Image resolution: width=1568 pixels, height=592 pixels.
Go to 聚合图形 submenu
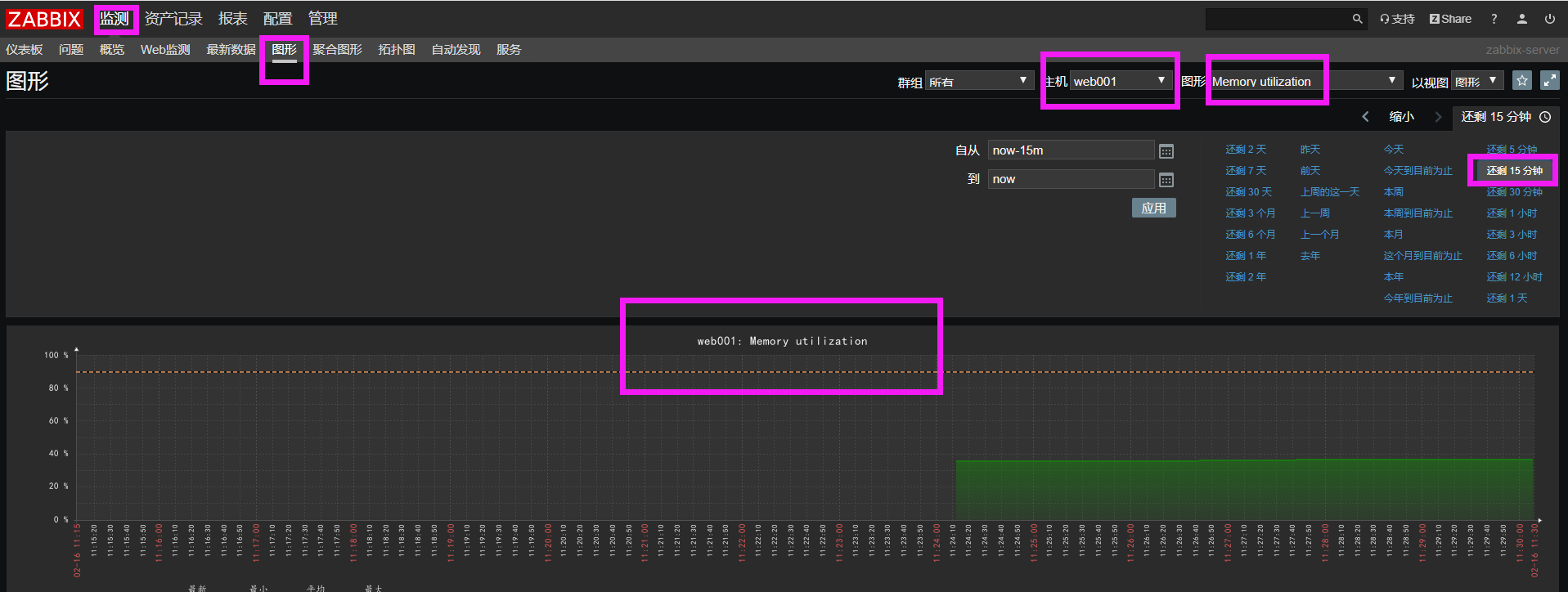click(x=337, y=50)
